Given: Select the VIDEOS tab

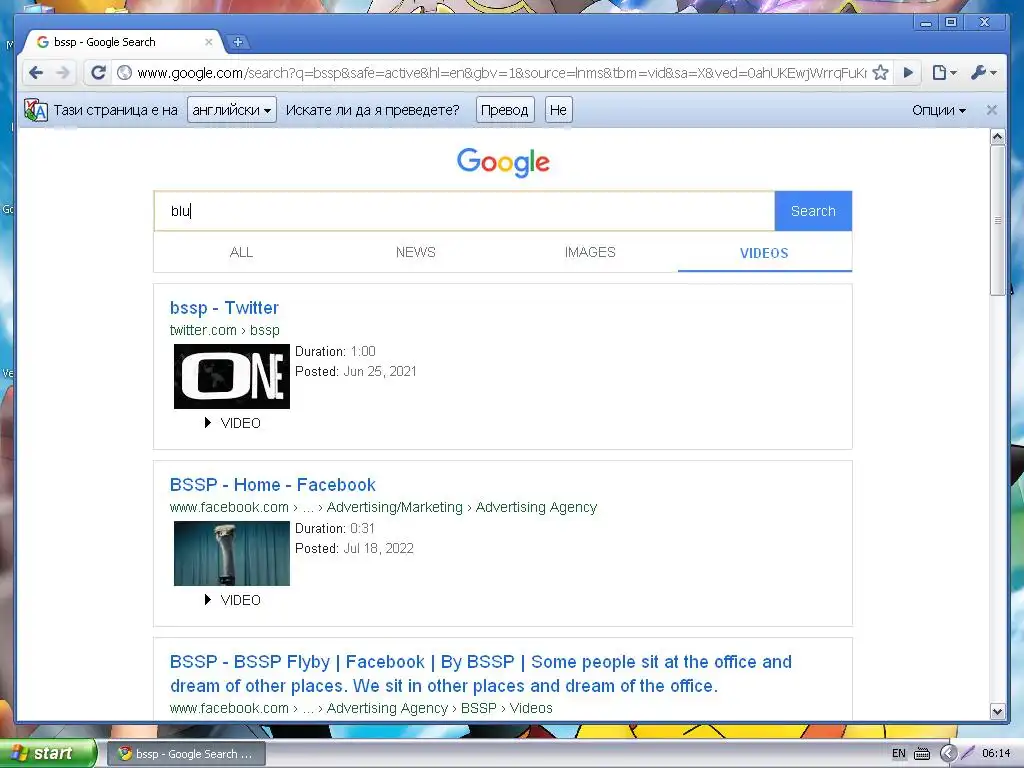Looking at the screenshot, I should 764,253.
